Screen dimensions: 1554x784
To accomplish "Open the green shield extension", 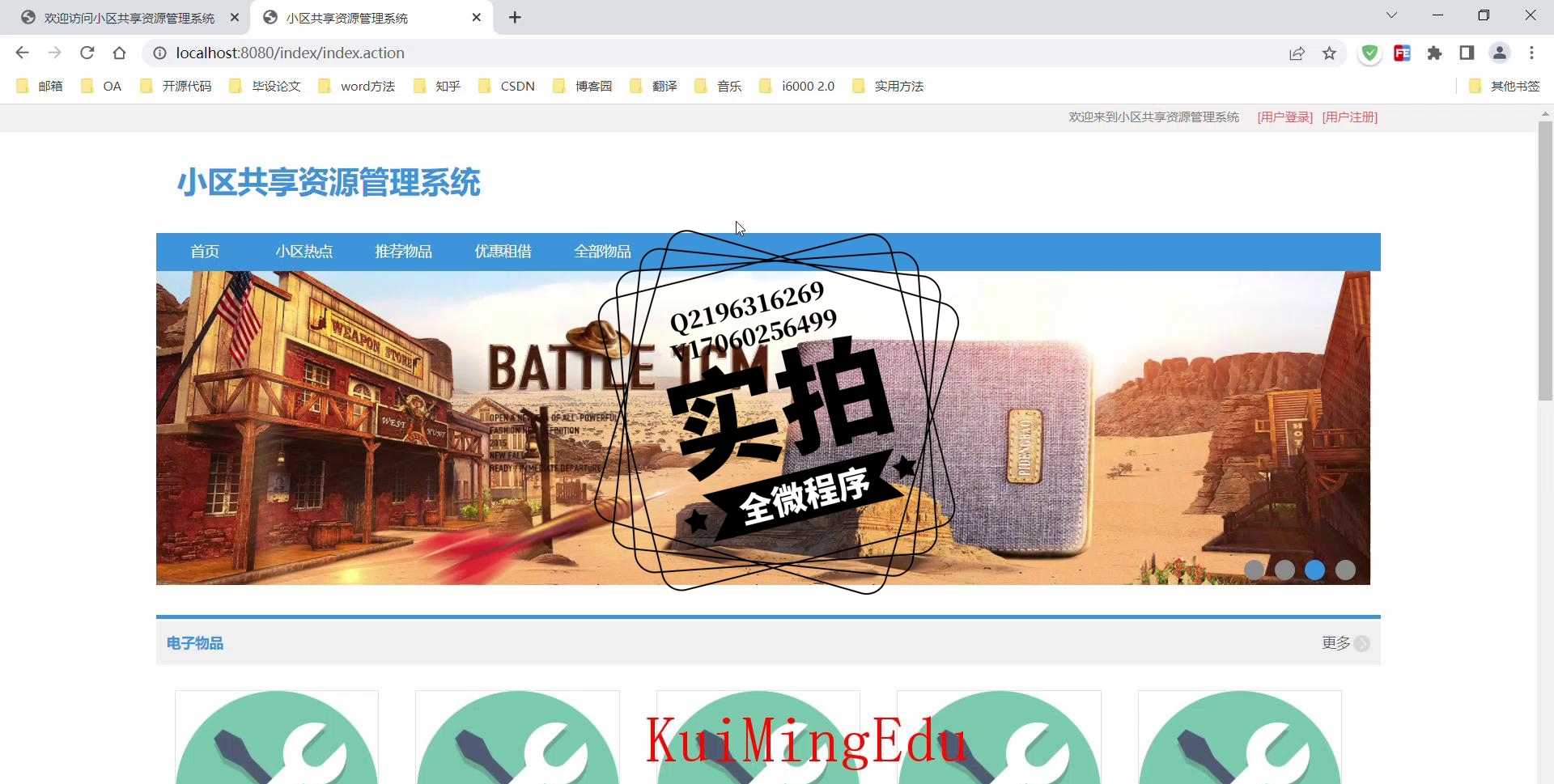I will click(x=1369, y=53).
